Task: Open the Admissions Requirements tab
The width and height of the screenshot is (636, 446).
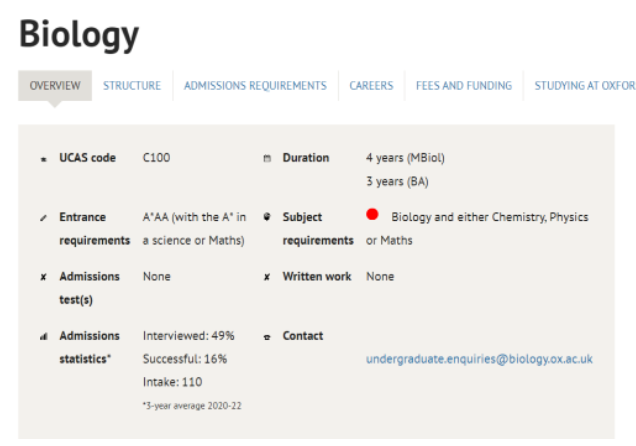Action: point(255,86)
